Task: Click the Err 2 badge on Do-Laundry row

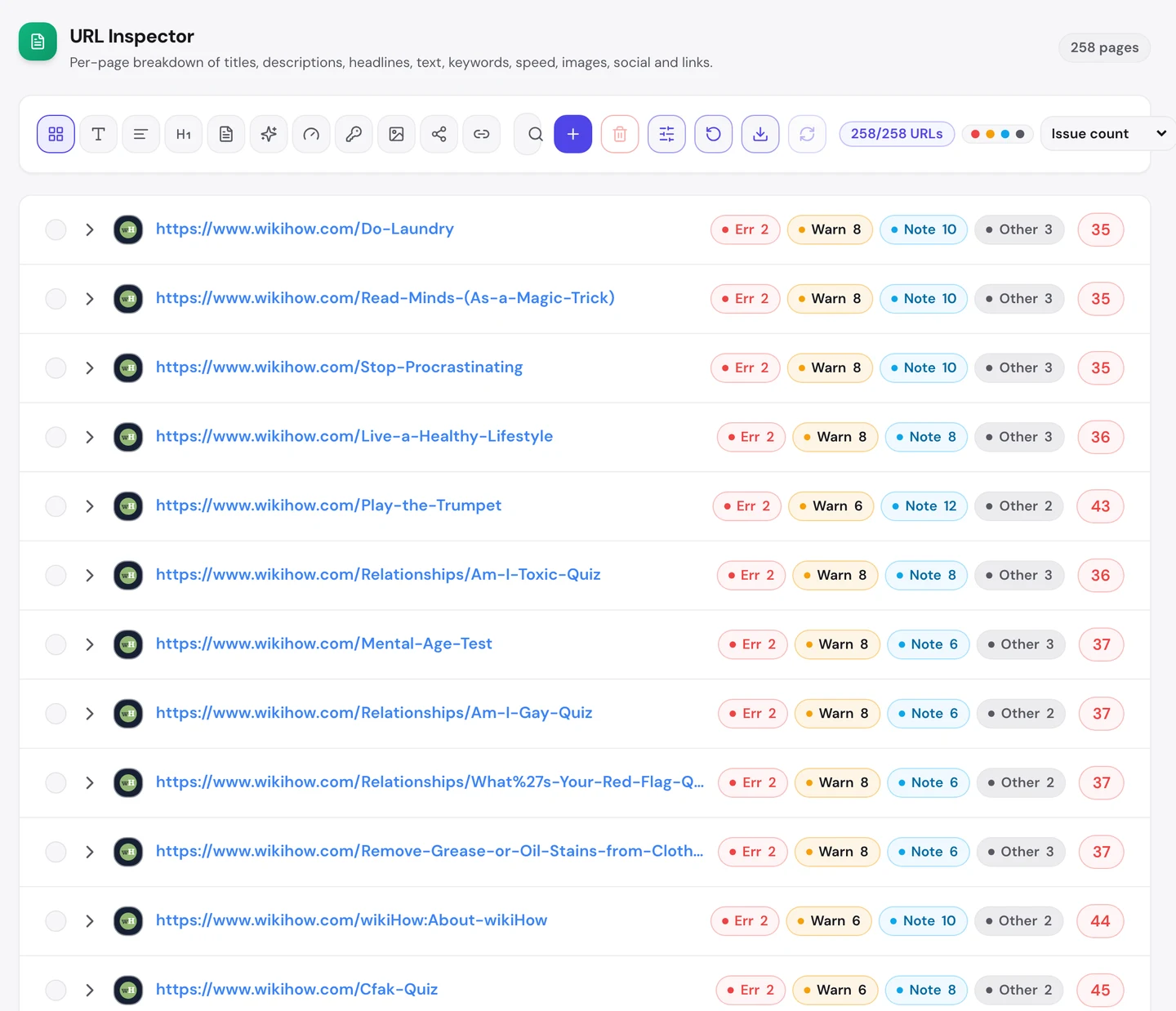Action: 746,229
